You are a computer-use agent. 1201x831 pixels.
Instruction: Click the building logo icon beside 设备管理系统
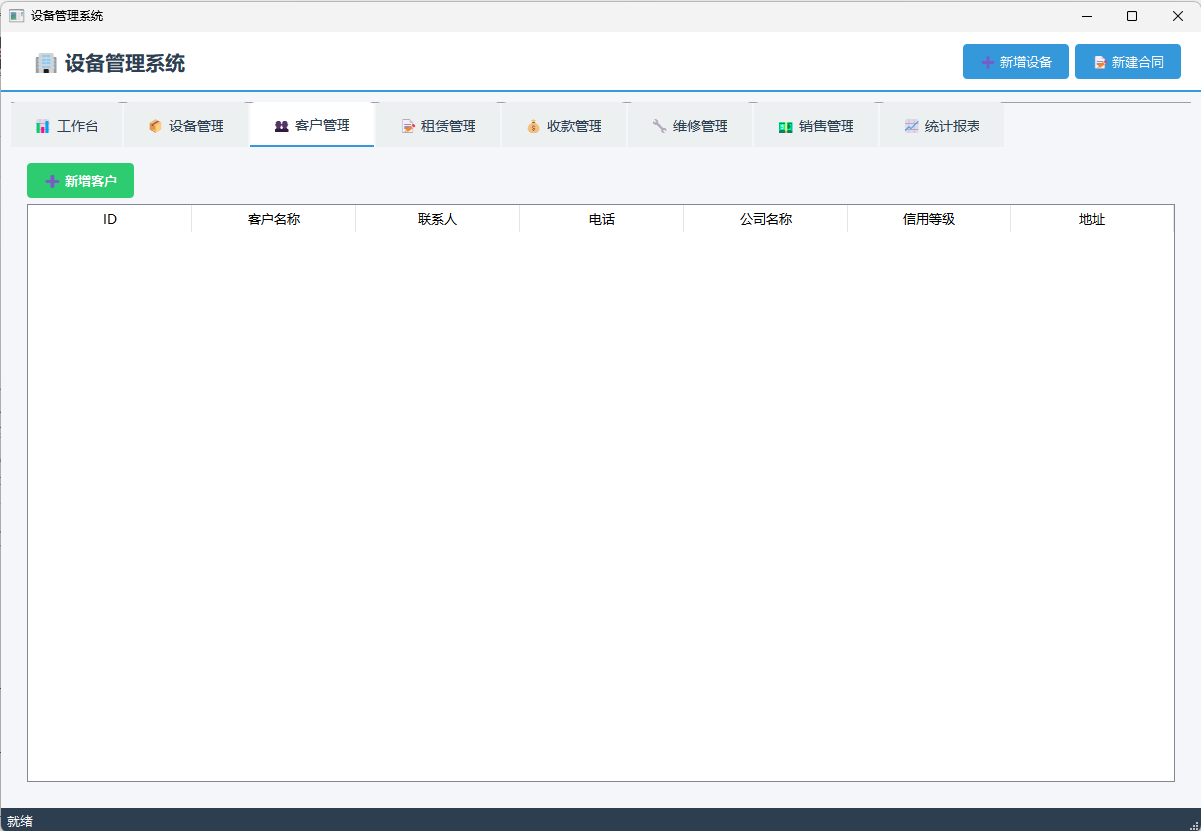46,63
